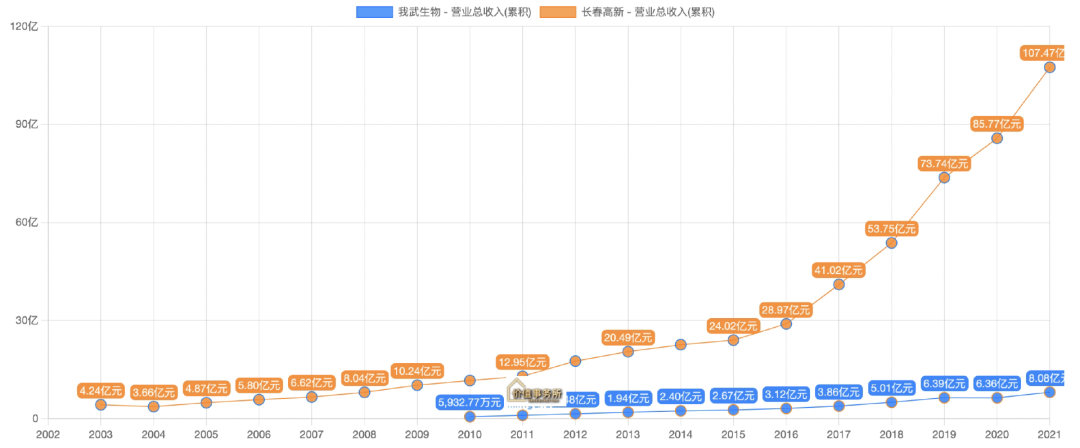1080x448 pixels.
Task: Click the orange line data point for 2021
Action: [1049, 68]
